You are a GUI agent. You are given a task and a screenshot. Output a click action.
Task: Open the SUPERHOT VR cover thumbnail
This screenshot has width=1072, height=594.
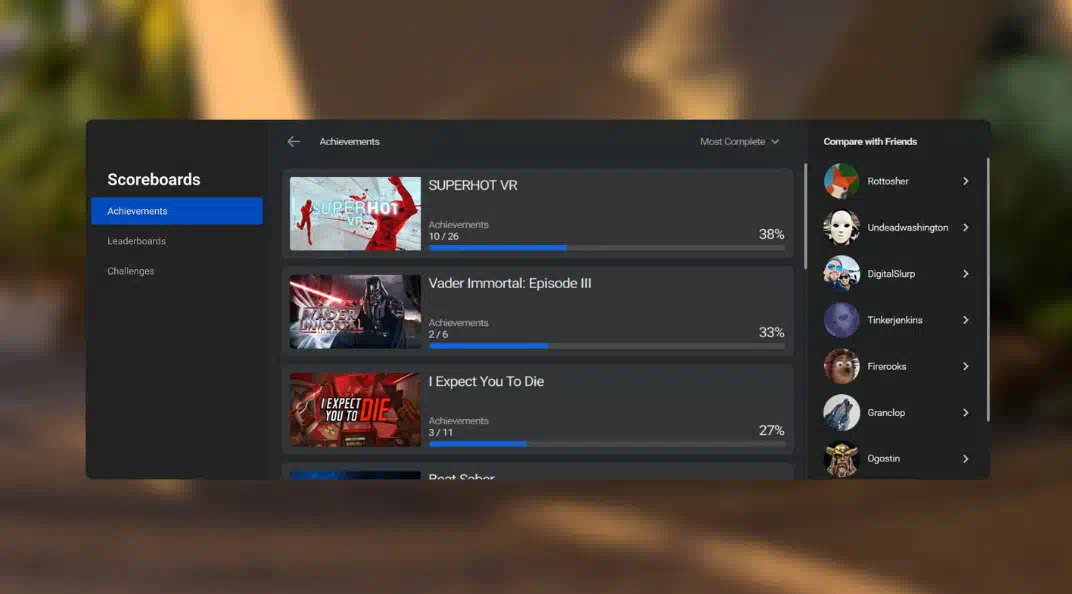pos(355,214)
